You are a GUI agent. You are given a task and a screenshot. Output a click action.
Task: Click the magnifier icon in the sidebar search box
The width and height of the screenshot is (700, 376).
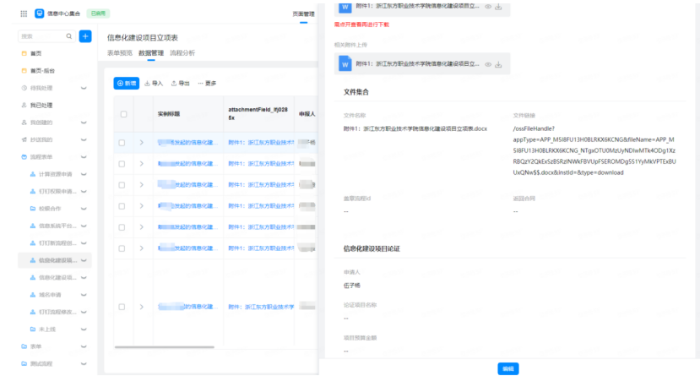point(69,36)
